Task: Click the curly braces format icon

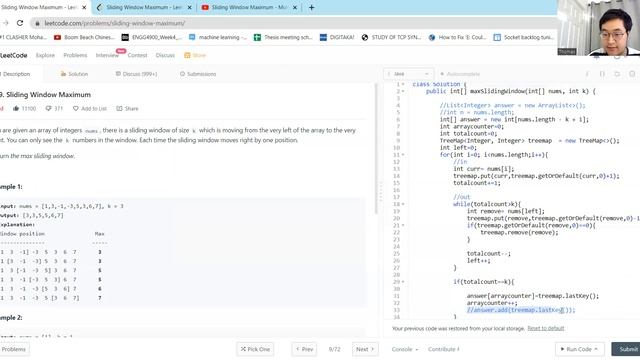Action: (602, 74)
